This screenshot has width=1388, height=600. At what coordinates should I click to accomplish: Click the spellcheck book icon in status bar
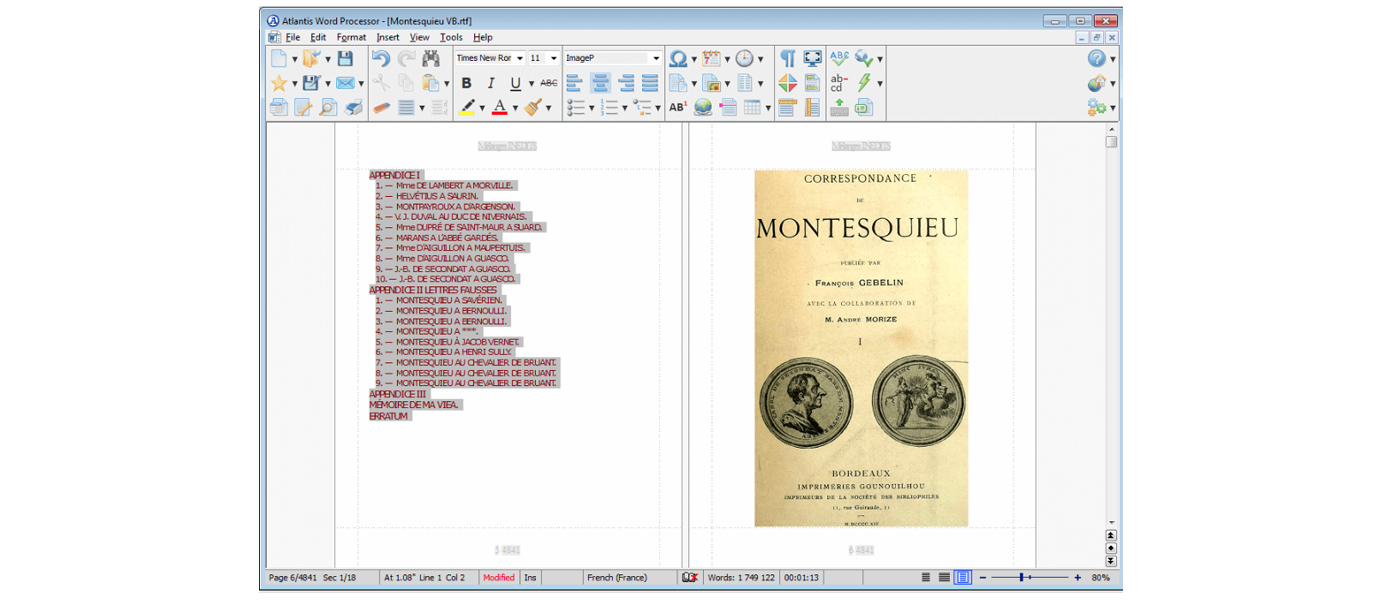click(x=689, y=578)
